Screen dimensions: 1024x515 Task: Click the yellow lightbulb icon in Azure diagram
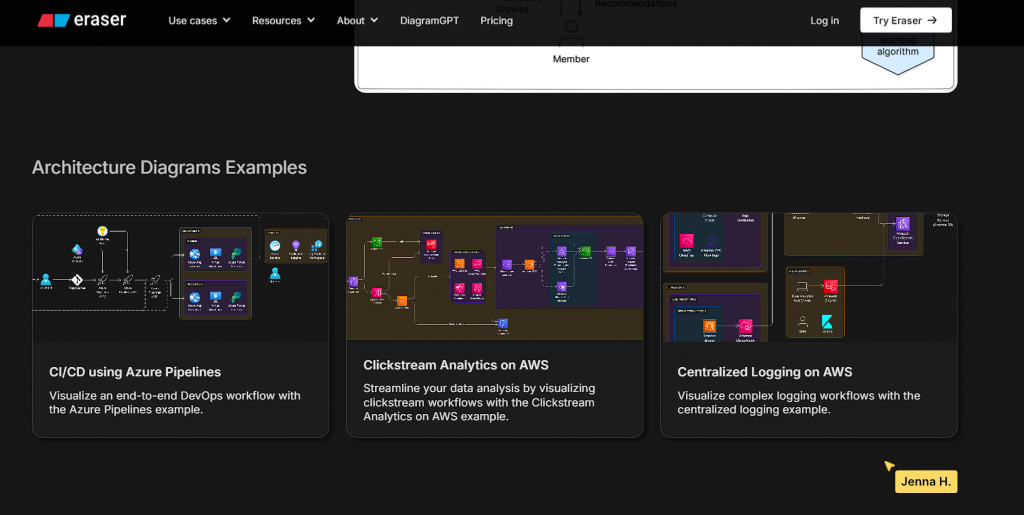point(102,231)
